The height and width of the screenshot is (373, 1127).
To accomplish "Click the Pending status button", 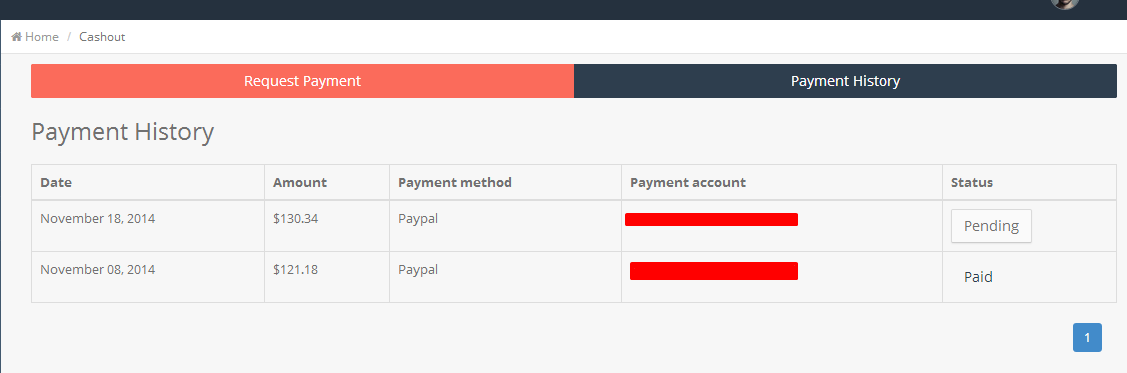I will (991, 226).
